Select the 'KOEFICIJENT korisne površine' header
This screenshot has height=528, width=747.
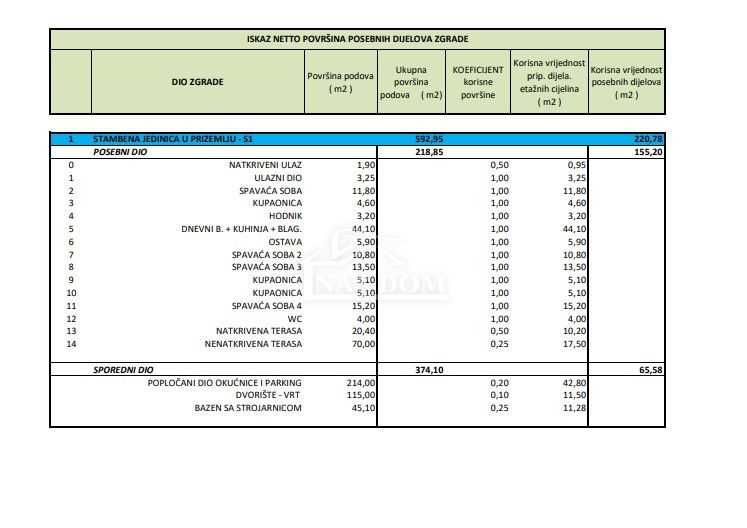(x=478, y=82)
